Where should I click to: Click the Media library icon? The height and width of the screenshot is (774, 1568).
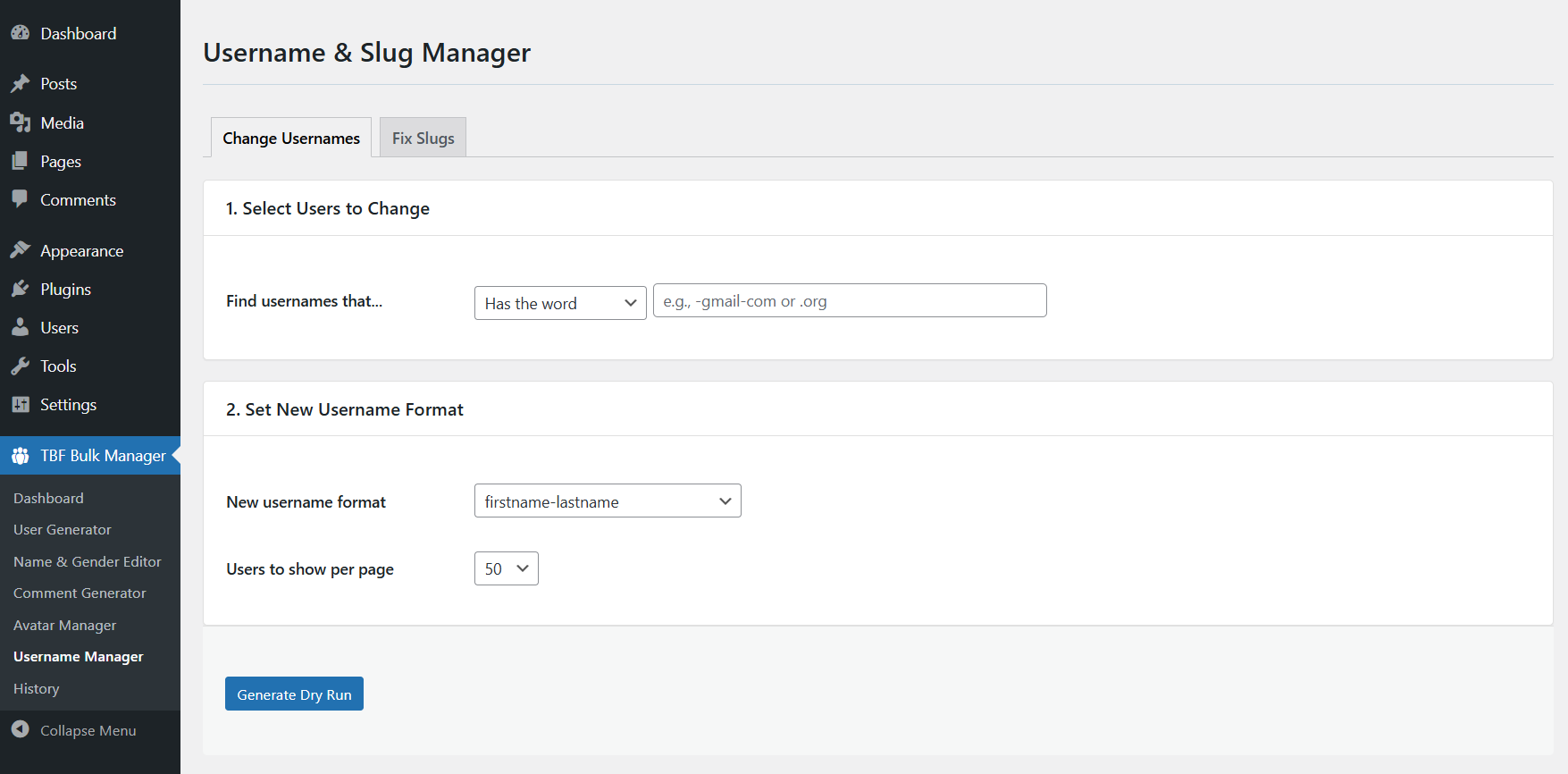(x=20, y=122)
